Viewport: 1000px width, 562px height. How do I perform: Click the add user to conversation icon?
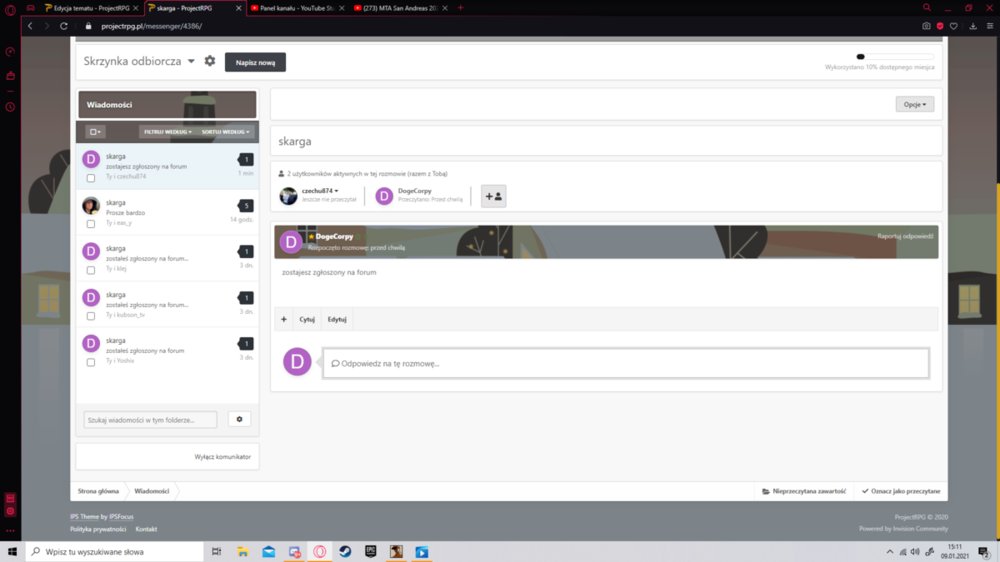[x=493, y=196]
